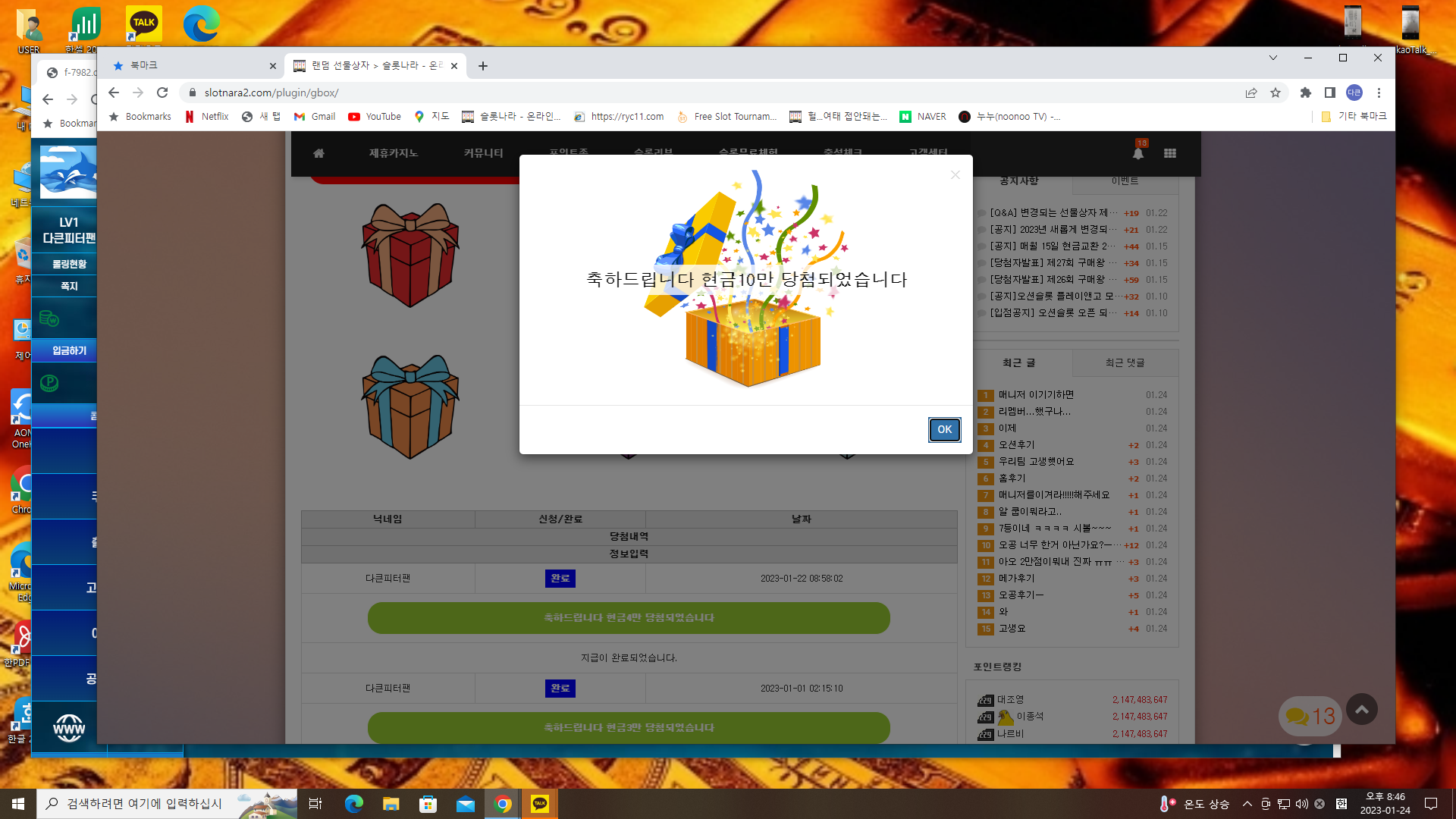Show hidden system tray icons
Viewport: 1456px width, 819px height.
[1247, 804]
